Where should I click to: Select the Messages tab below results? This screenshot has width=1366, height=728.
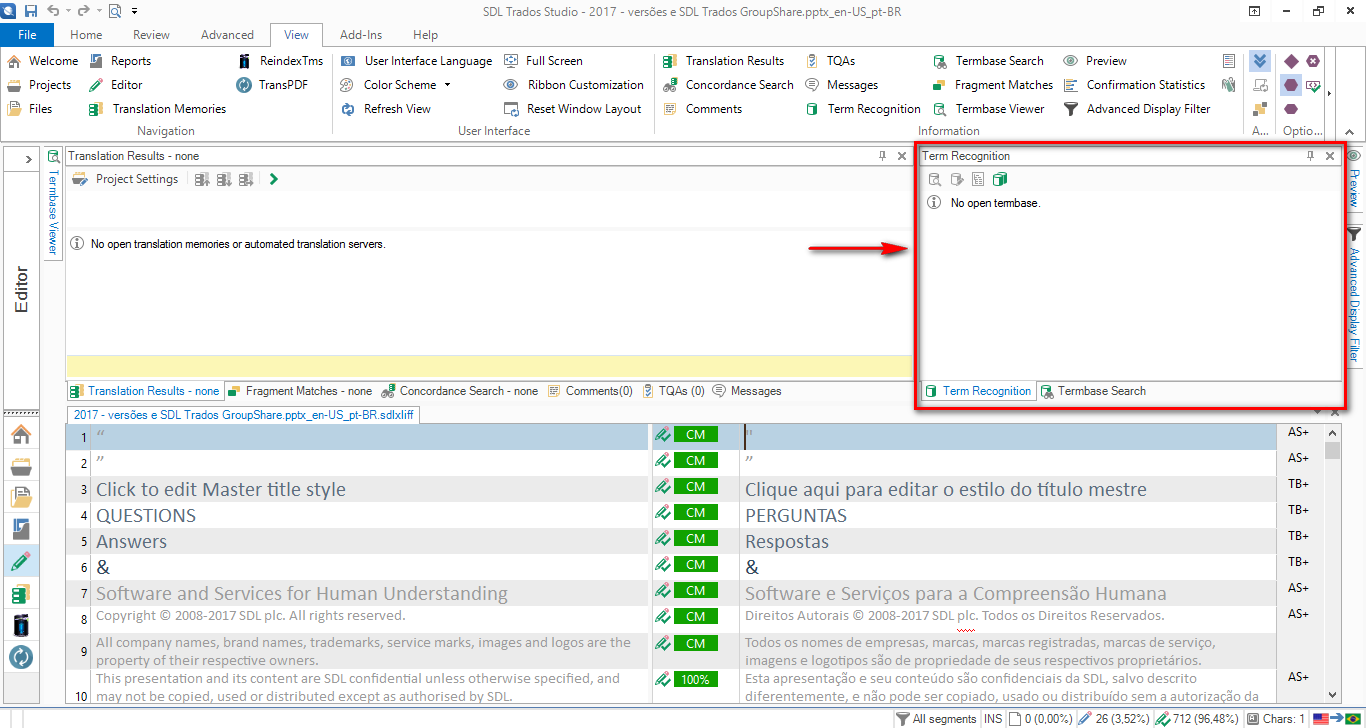click(x=747, y=391)
